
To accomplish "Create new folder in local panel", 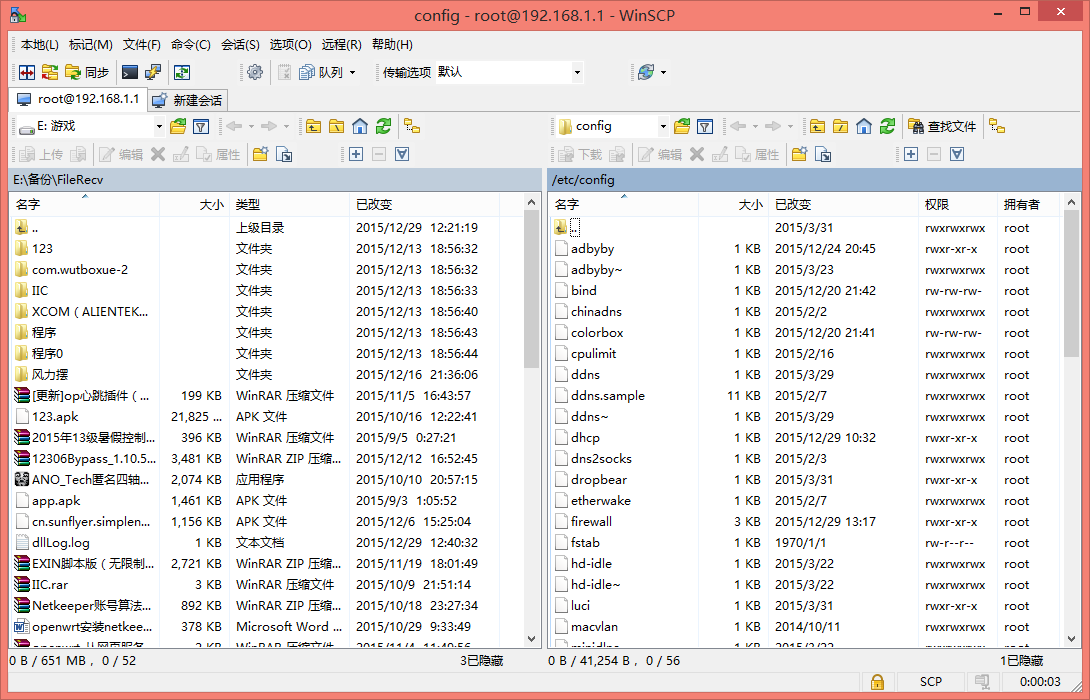I will [x=261, y=154].
